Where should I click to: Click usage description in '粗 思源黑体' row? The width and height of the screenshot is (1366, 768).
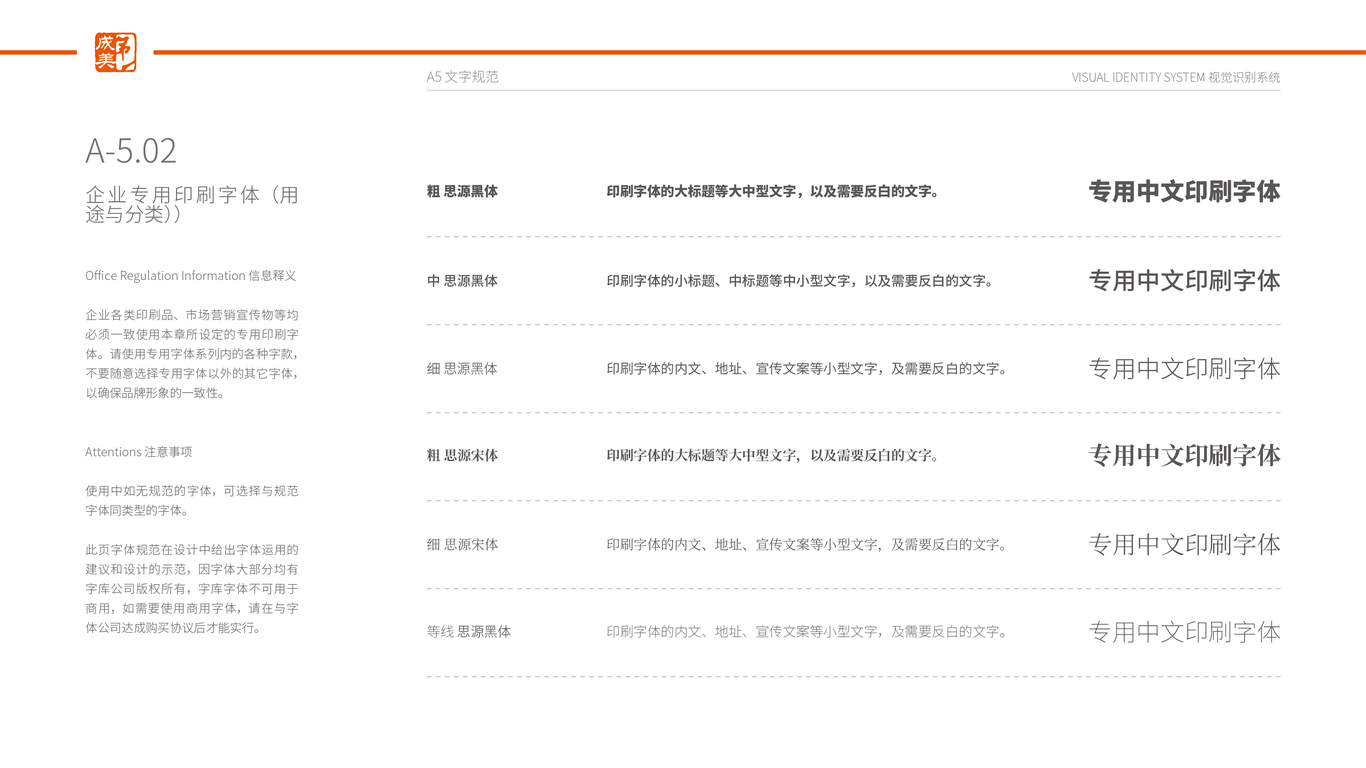pyautogui.click(x=773, y=191)
